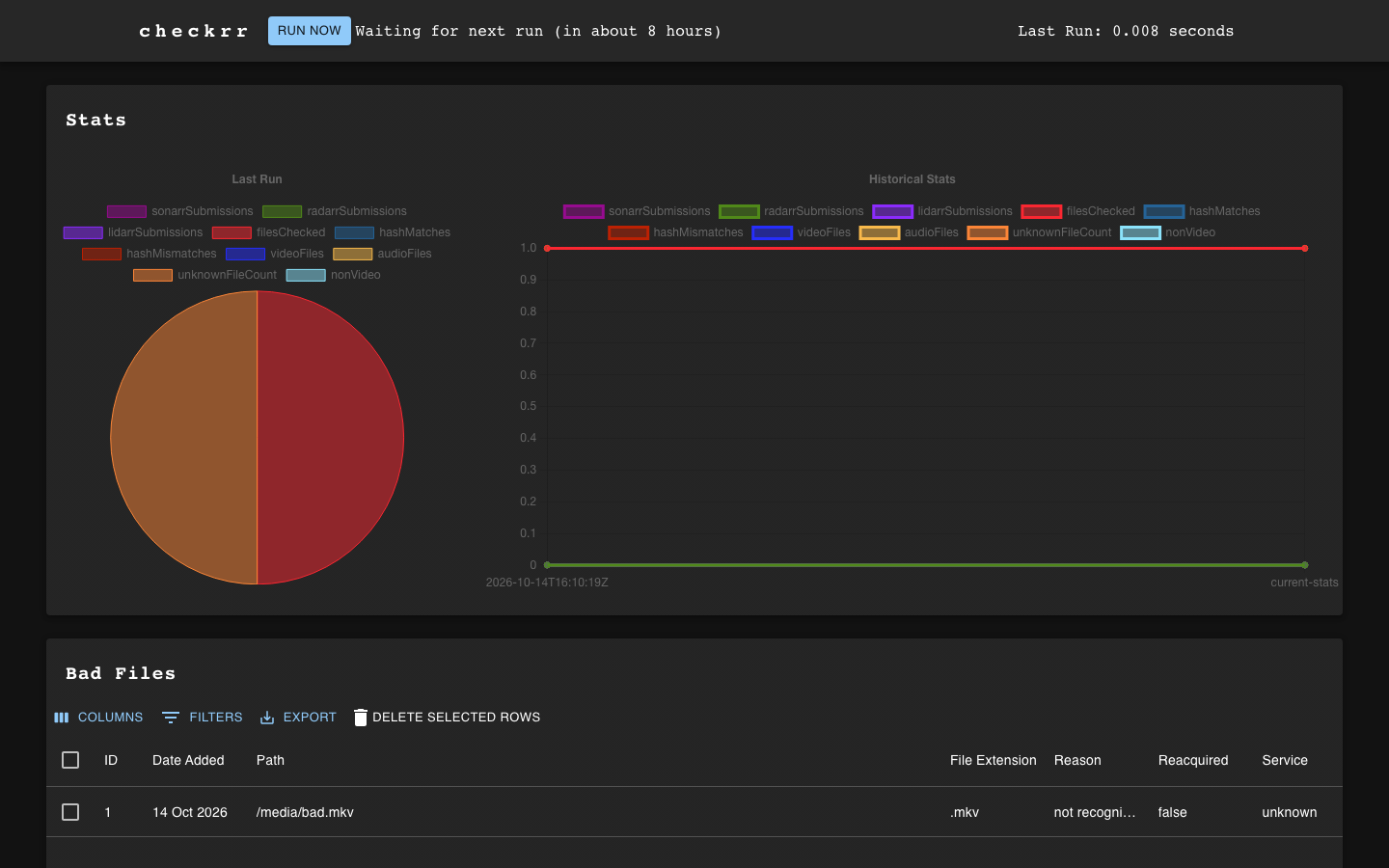
Task: Click the trash can delete icon
Action: (361, 718)
